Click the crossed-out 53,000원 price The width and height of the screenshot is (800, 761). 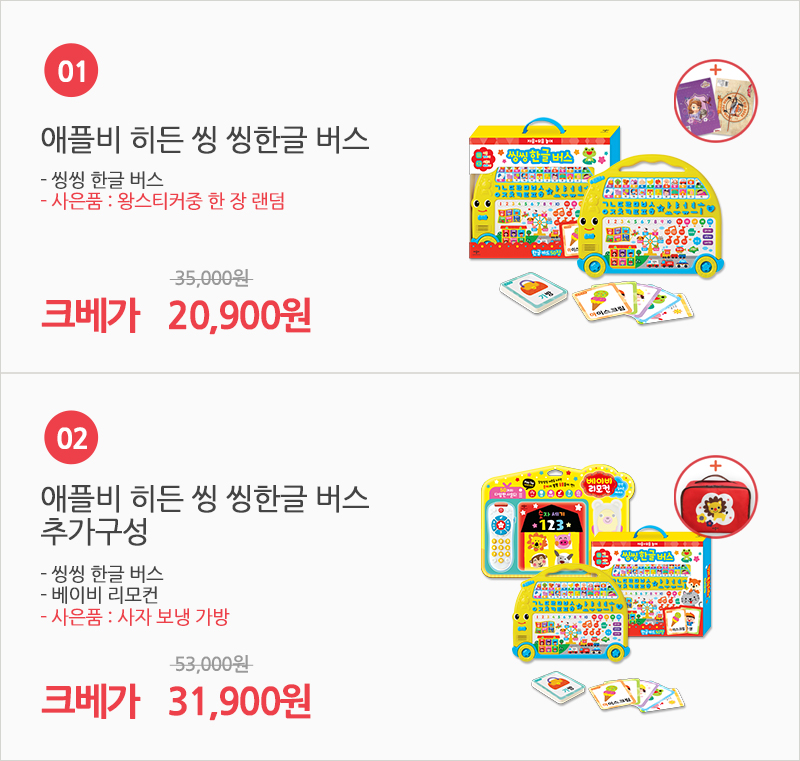pos(212,664)
